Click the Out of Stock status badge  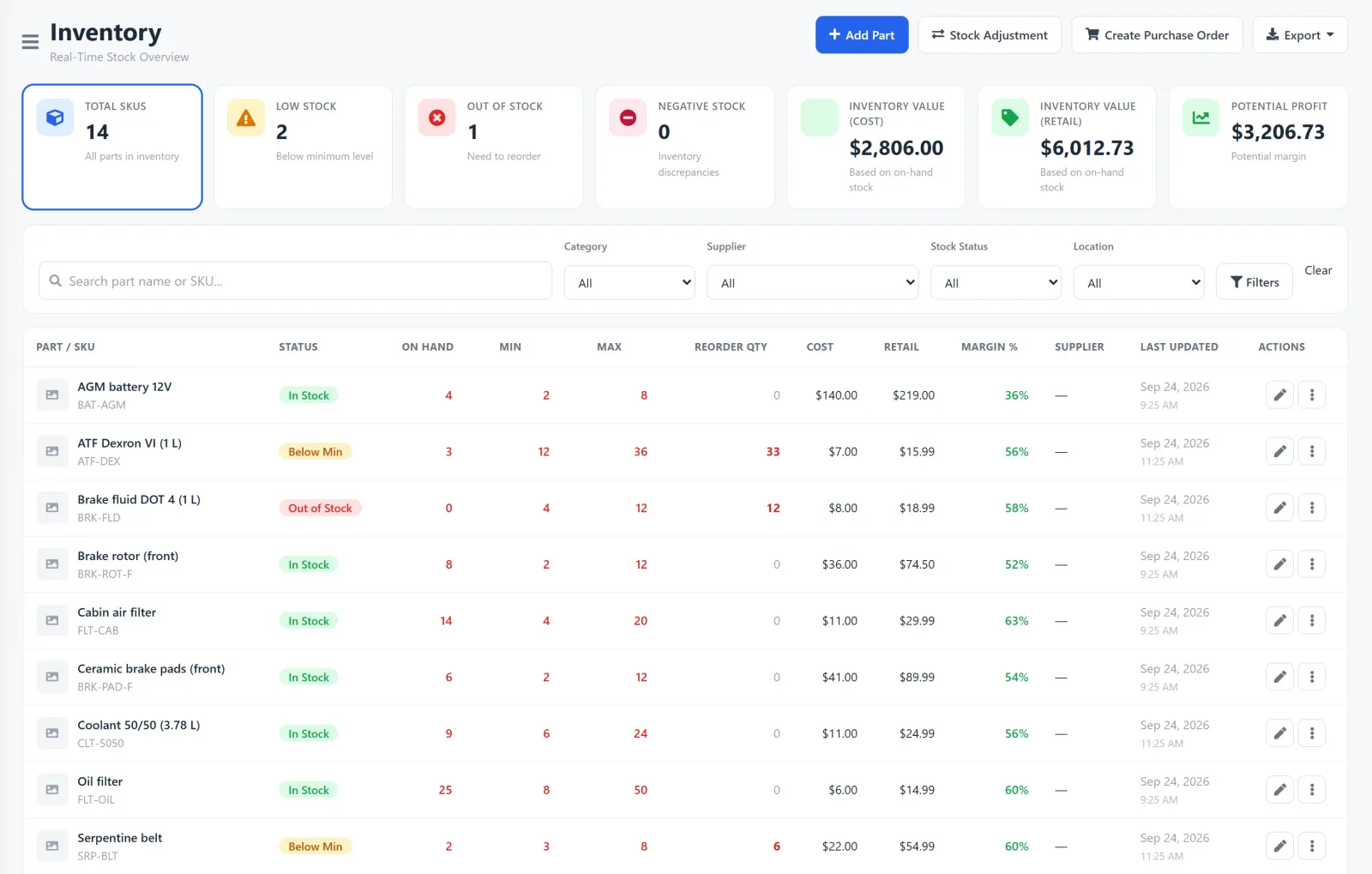320,508
